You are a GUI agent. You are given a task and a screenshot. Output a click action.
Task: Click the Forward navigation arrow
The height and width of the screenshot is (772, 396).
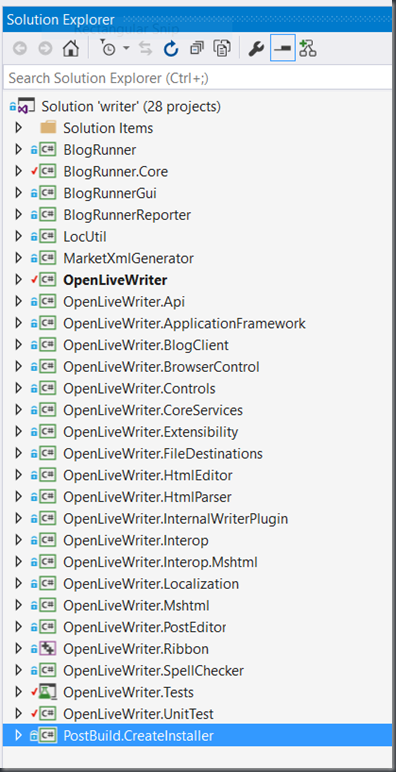[x=45, y=48]
